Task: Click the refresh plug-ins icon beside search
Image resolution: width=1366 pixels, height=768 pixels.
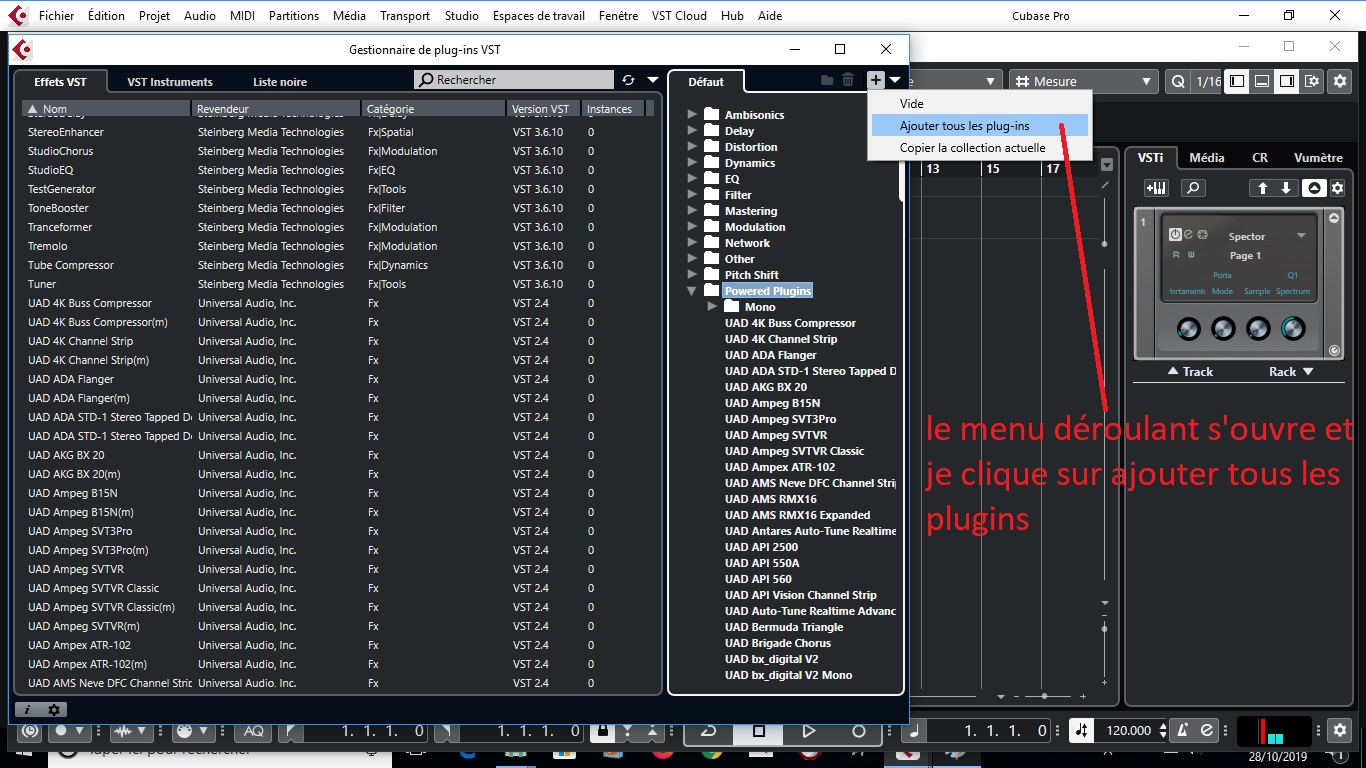Action: click(629, 78)
